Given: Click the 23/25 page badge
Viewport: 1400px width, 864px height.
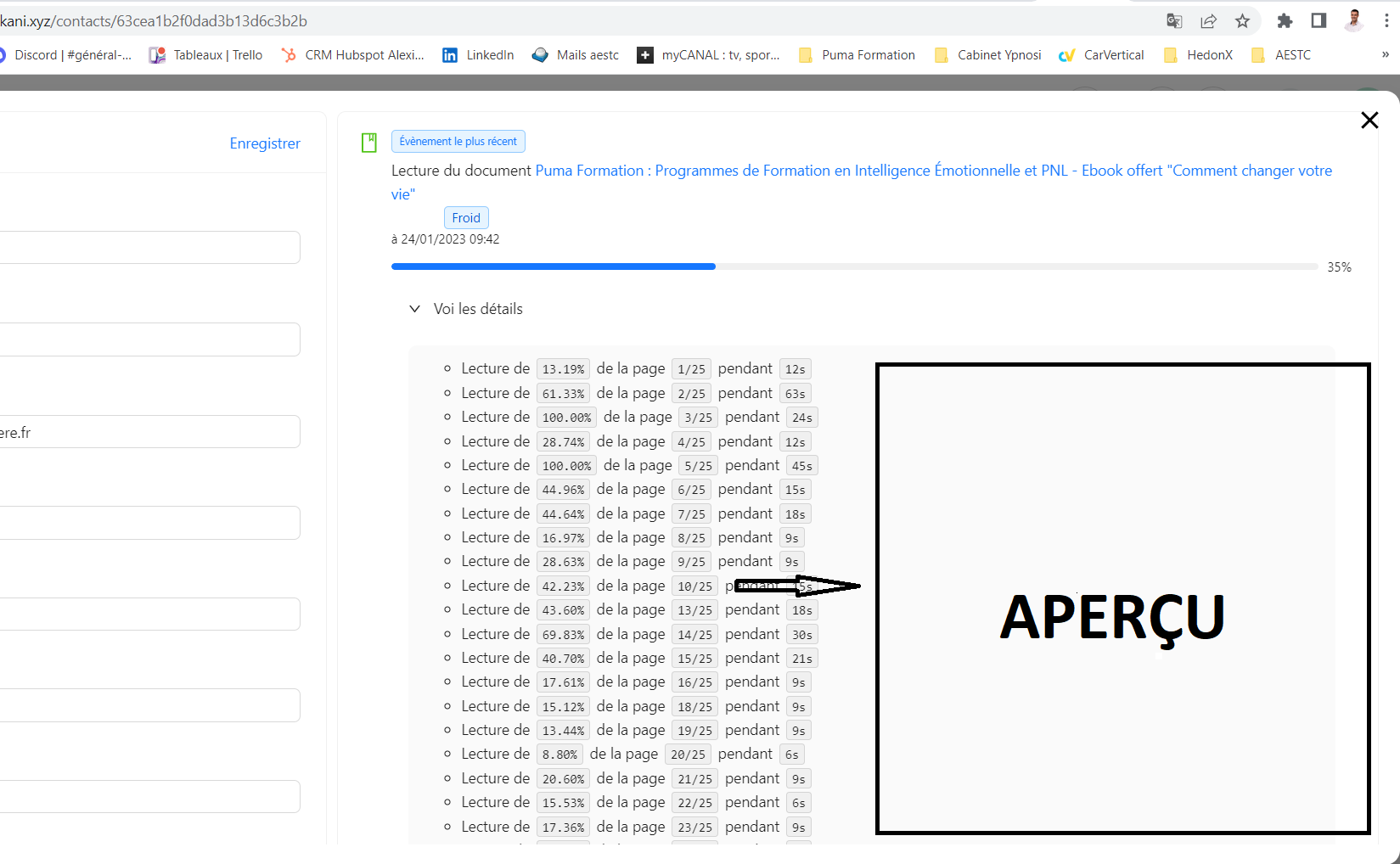Looking at the screenshot, I should [695, 828].
